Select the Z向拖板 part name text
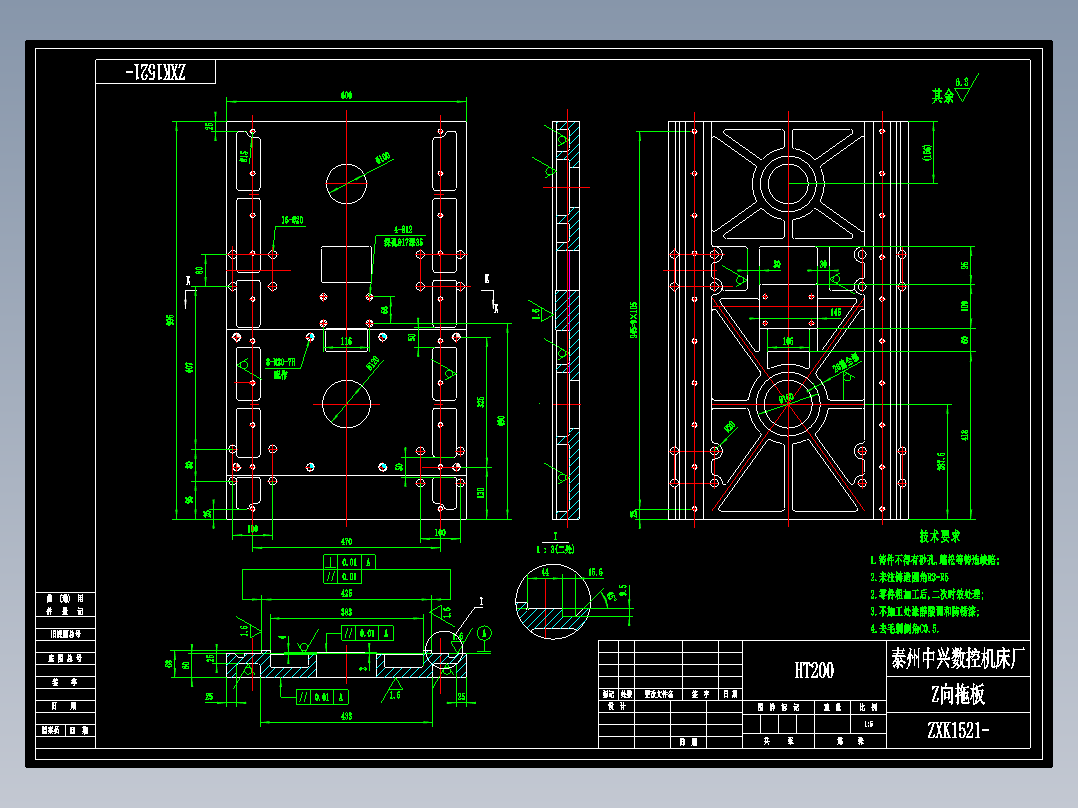1078x808 pixels. (x=958, y=695)
